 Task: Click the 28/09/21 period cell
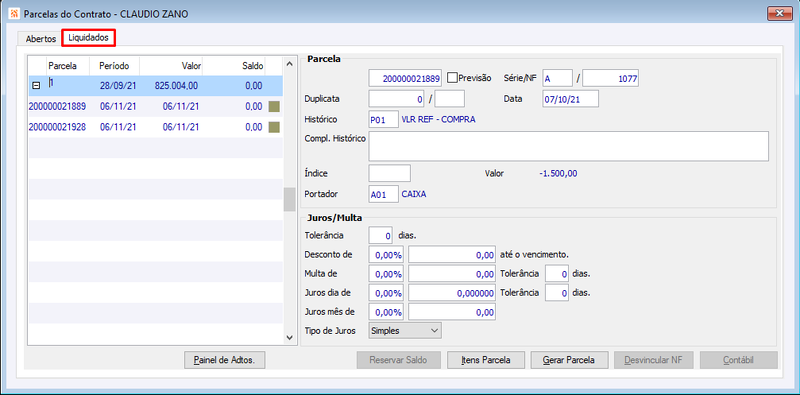pos(118,86)
